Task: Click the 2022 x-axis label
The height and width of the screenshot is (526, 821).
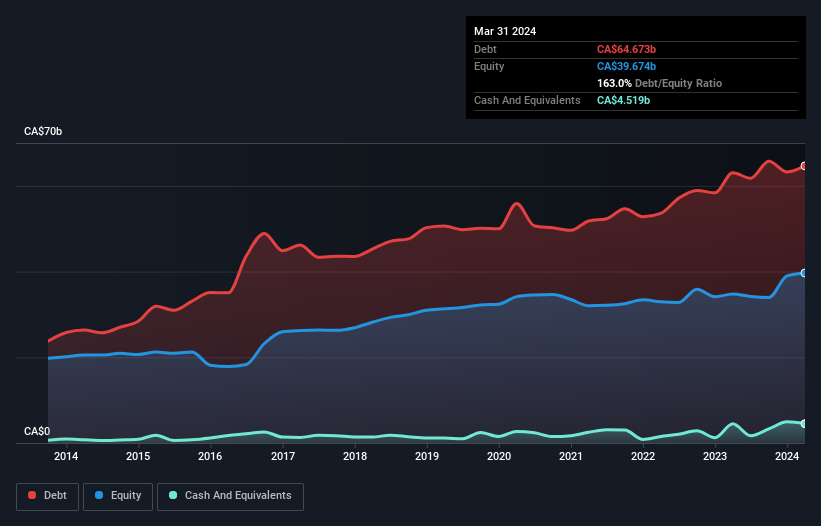Action: (x=643, y=456)
